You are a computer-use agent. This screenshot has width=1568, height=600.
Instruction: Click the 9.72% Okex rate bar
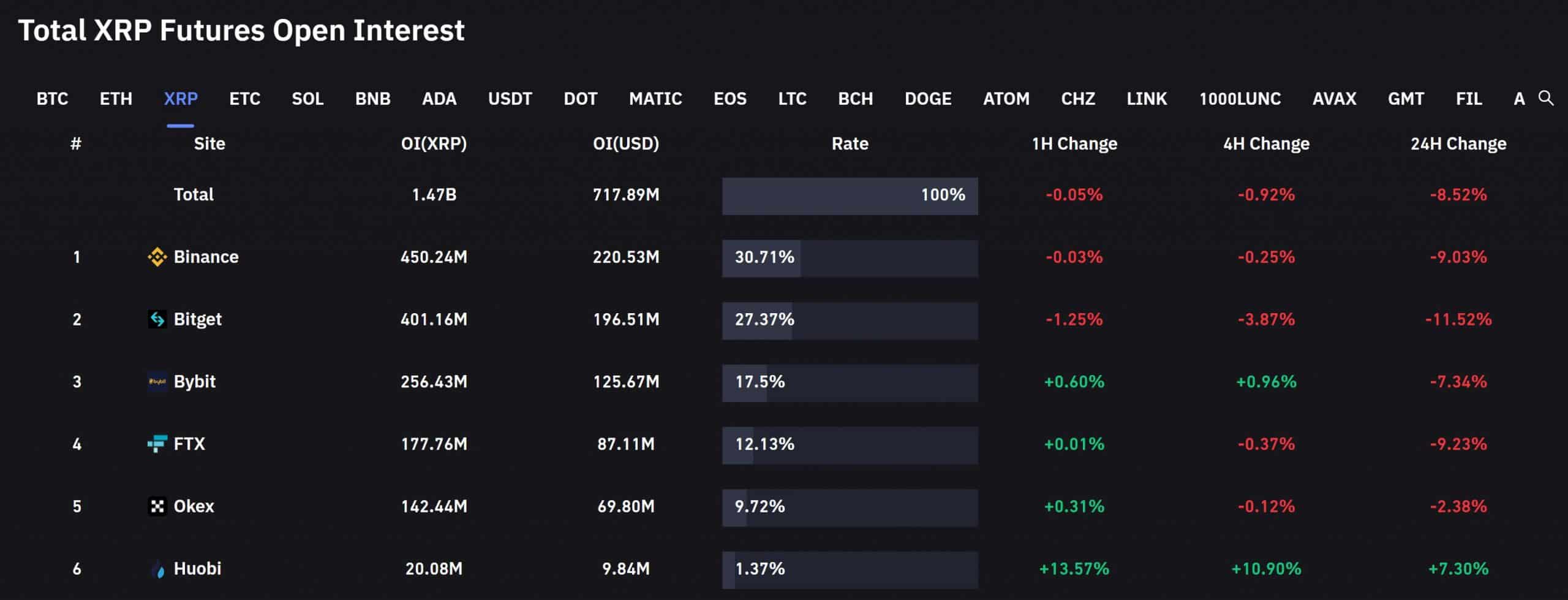pos(850,508)
